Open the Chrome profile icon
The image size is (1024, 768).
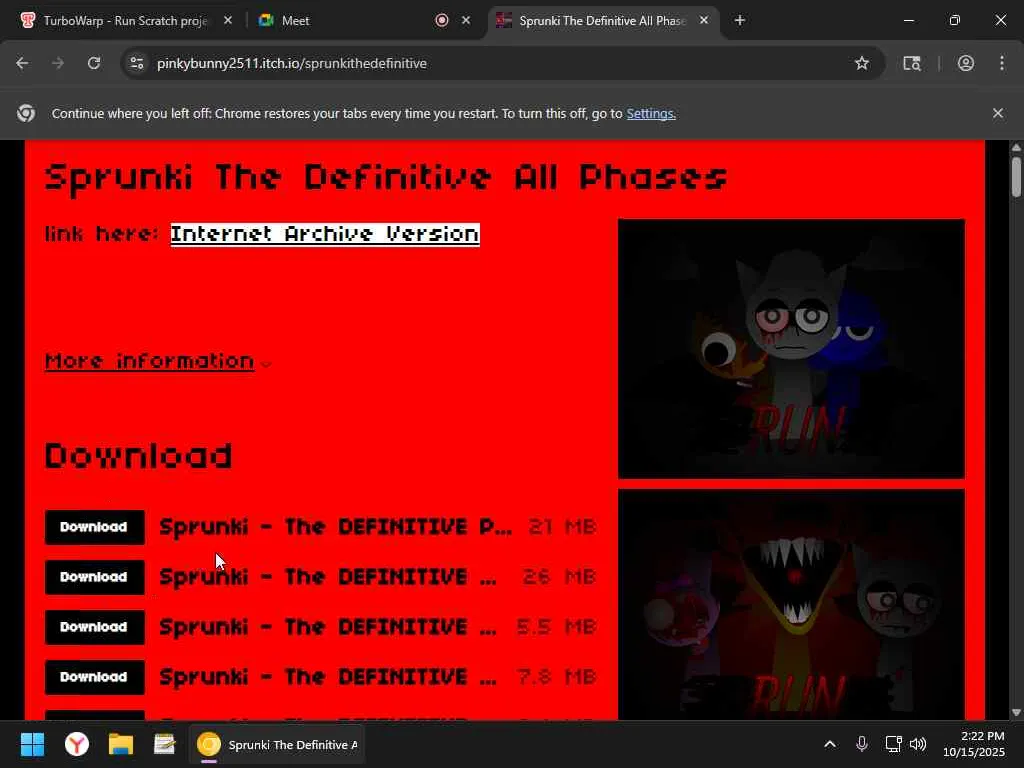click(966, 63)
